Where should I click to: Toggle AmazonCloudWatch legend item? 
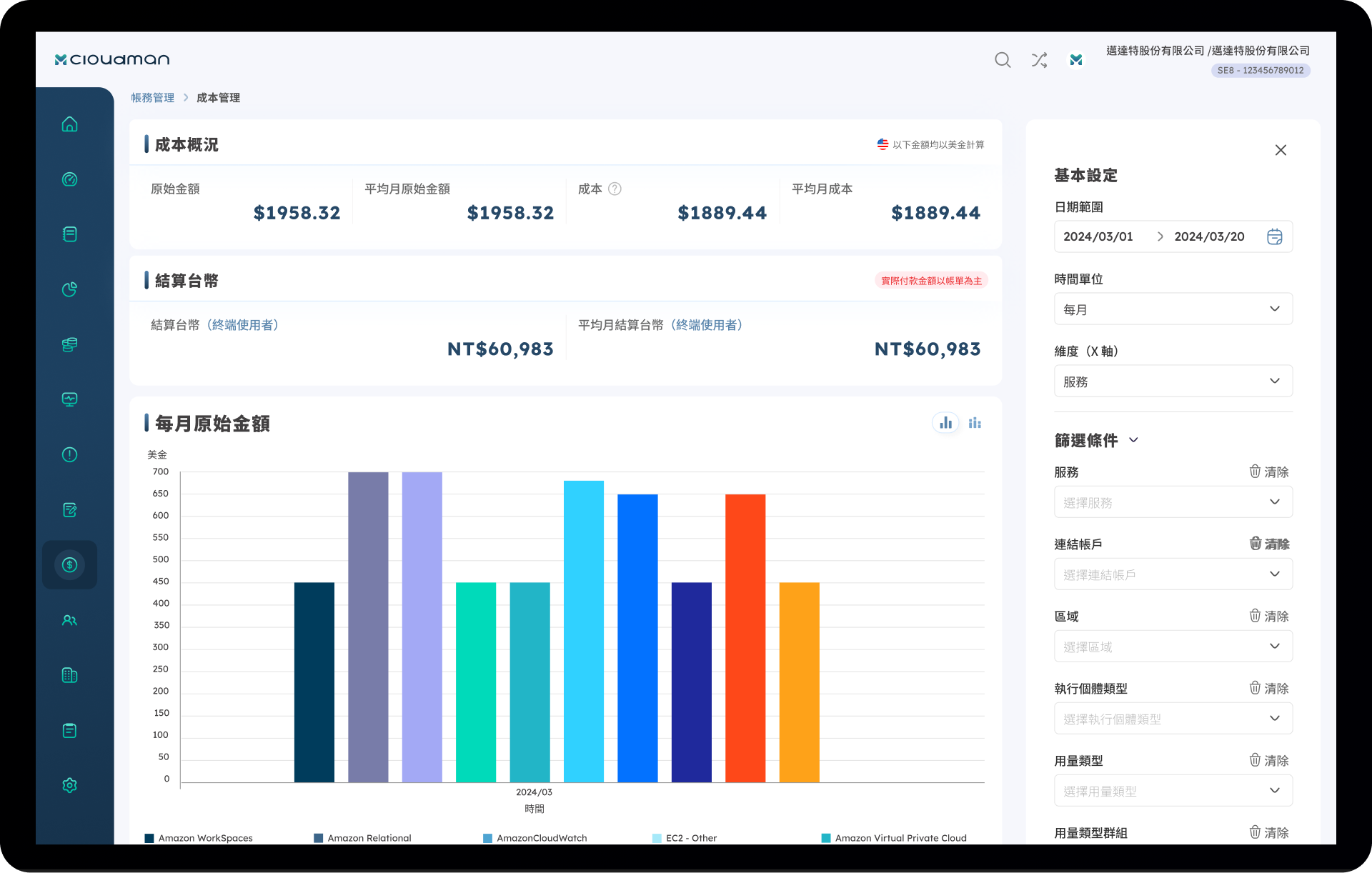click(535, 838)
